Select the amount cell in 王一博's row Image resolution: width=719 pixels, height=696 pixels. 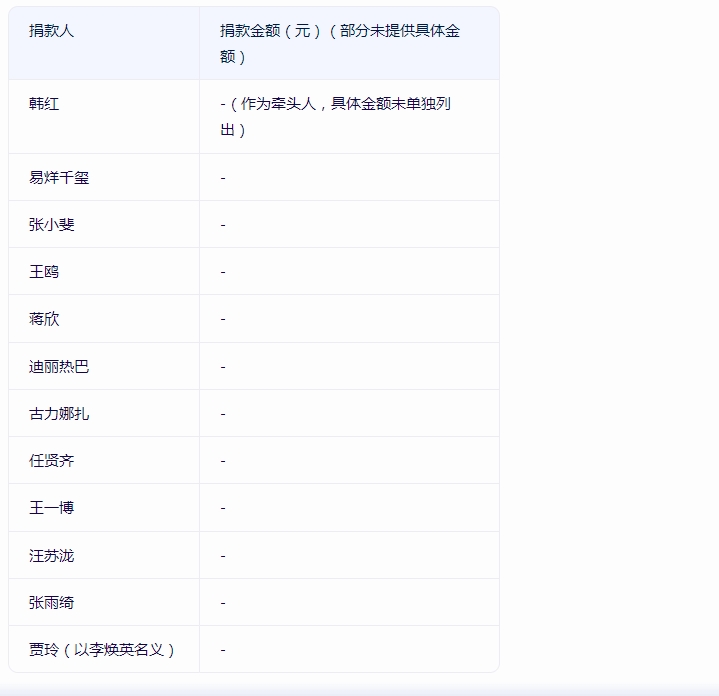tap(223, 508)
